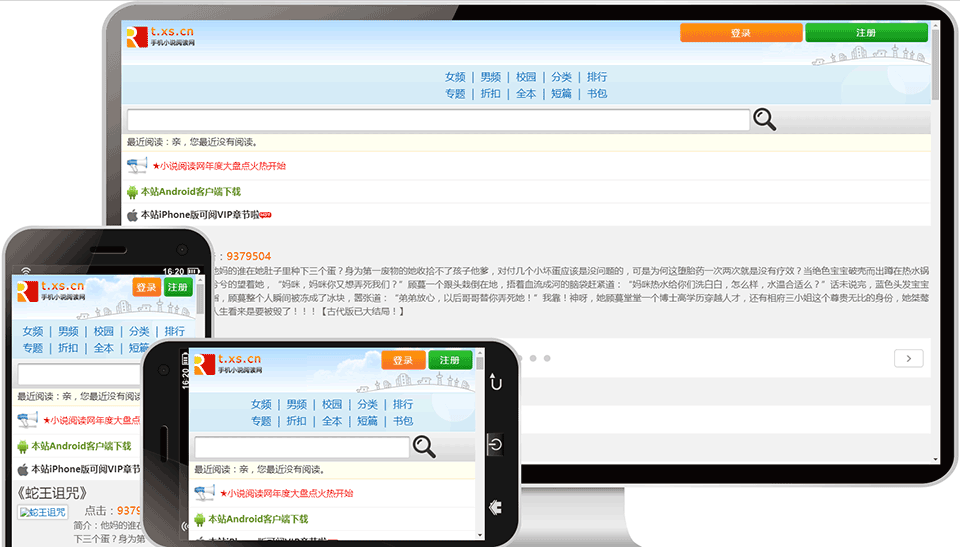Tap 排行 on the landscape phone
The image size is (960, 547).
click(x=403, y=404)
